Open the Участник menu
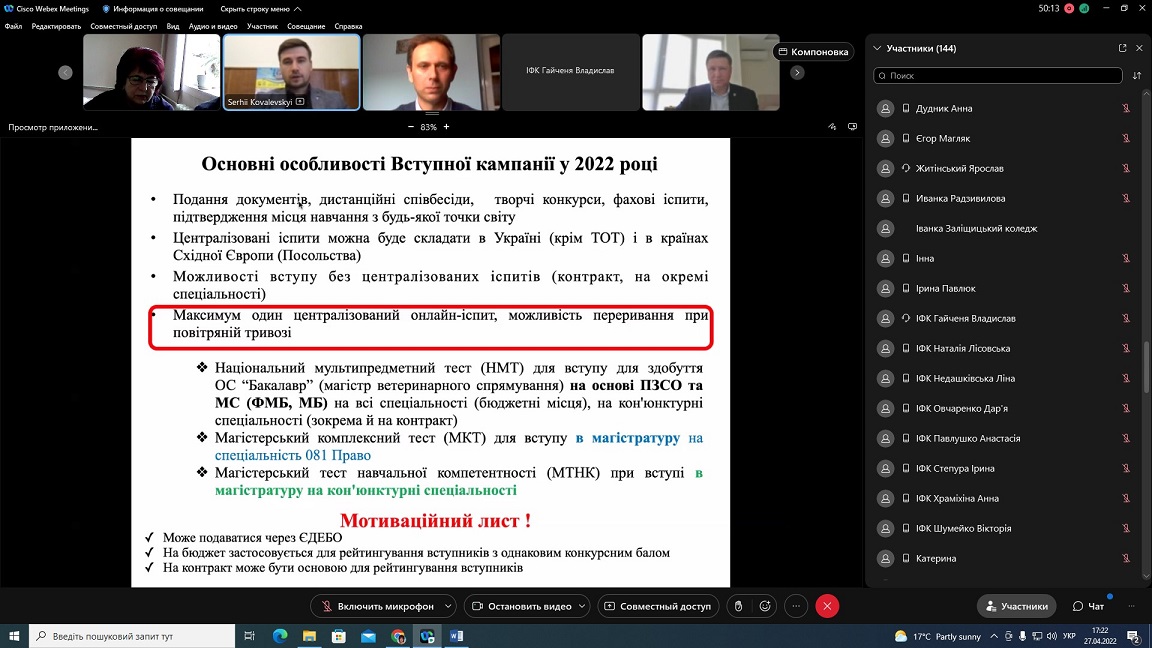 (262, 26)
